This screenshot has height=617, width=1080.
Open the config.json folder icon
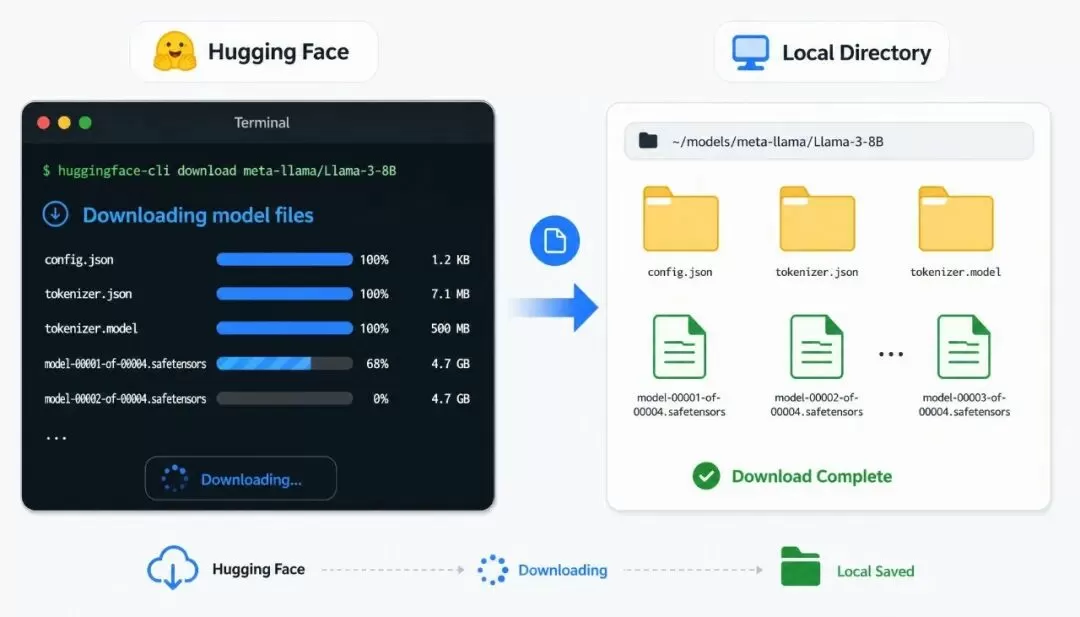click(681, 219)
